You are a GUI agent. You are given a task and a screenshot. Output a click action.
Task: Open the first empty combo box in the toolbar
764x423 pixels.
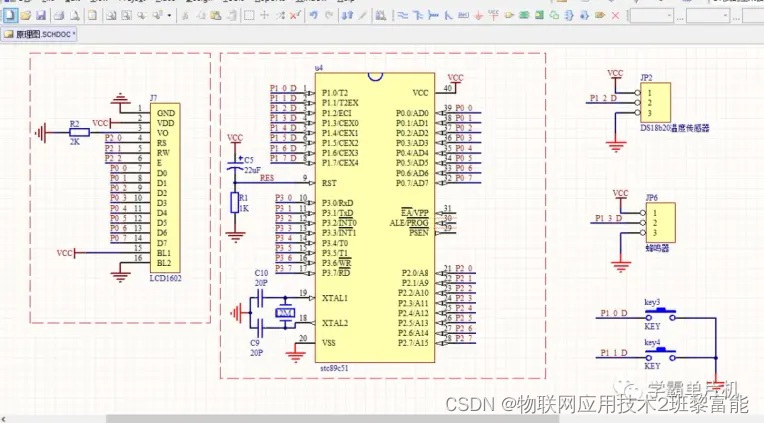point(652,16)
